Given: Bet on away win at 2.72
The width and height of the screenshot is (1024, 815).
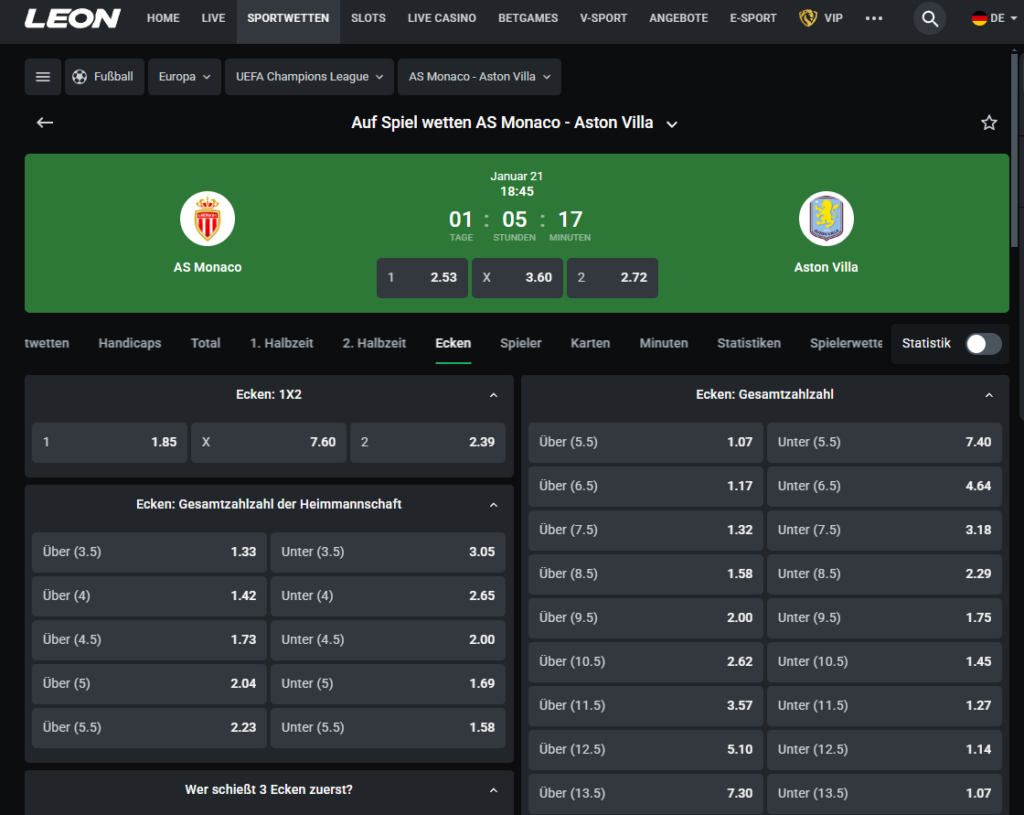Looking at the screenshot, I should coord(612,278).
